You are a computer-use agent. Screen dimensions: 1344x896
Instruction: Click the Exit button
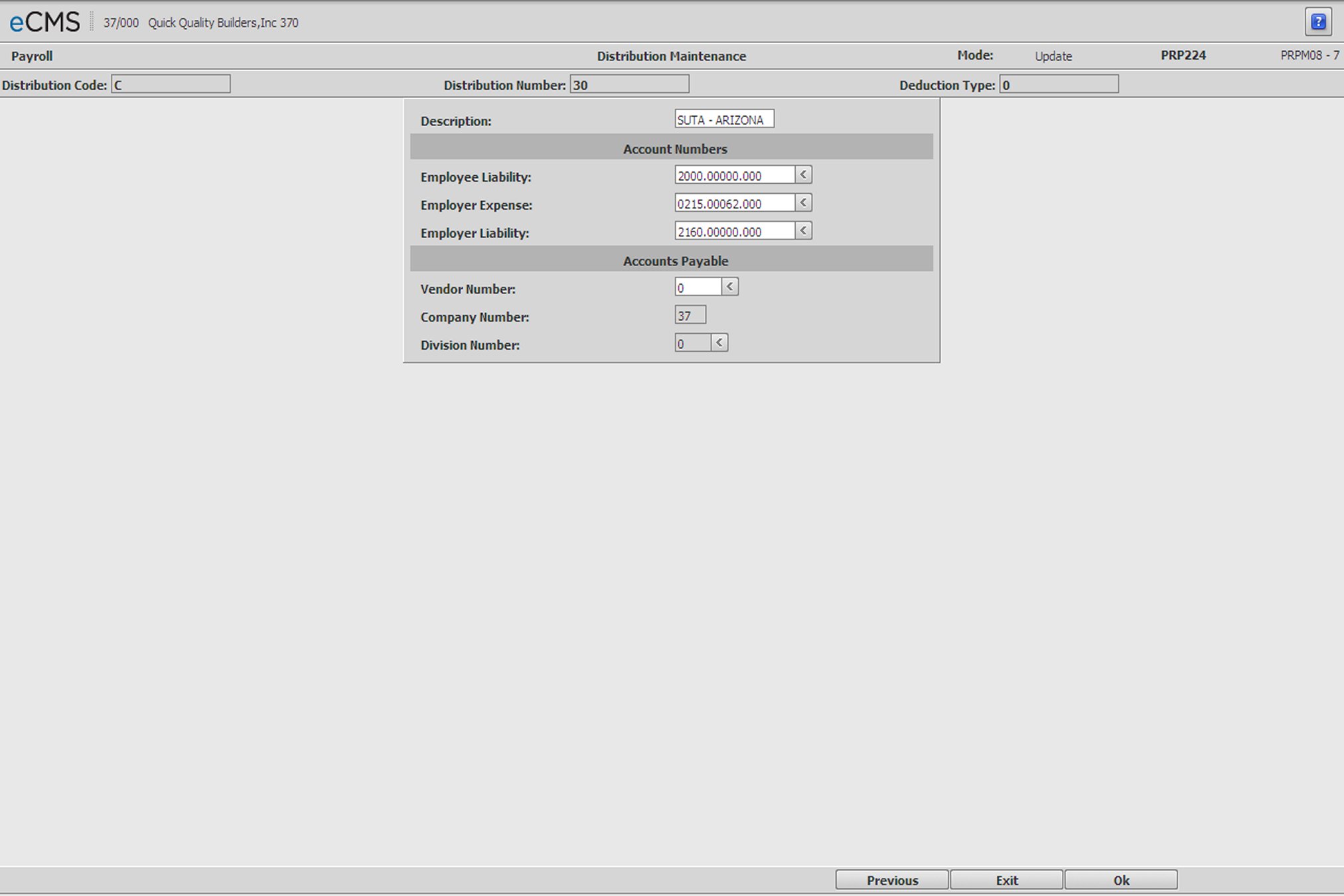click(x=1006, y=880)
